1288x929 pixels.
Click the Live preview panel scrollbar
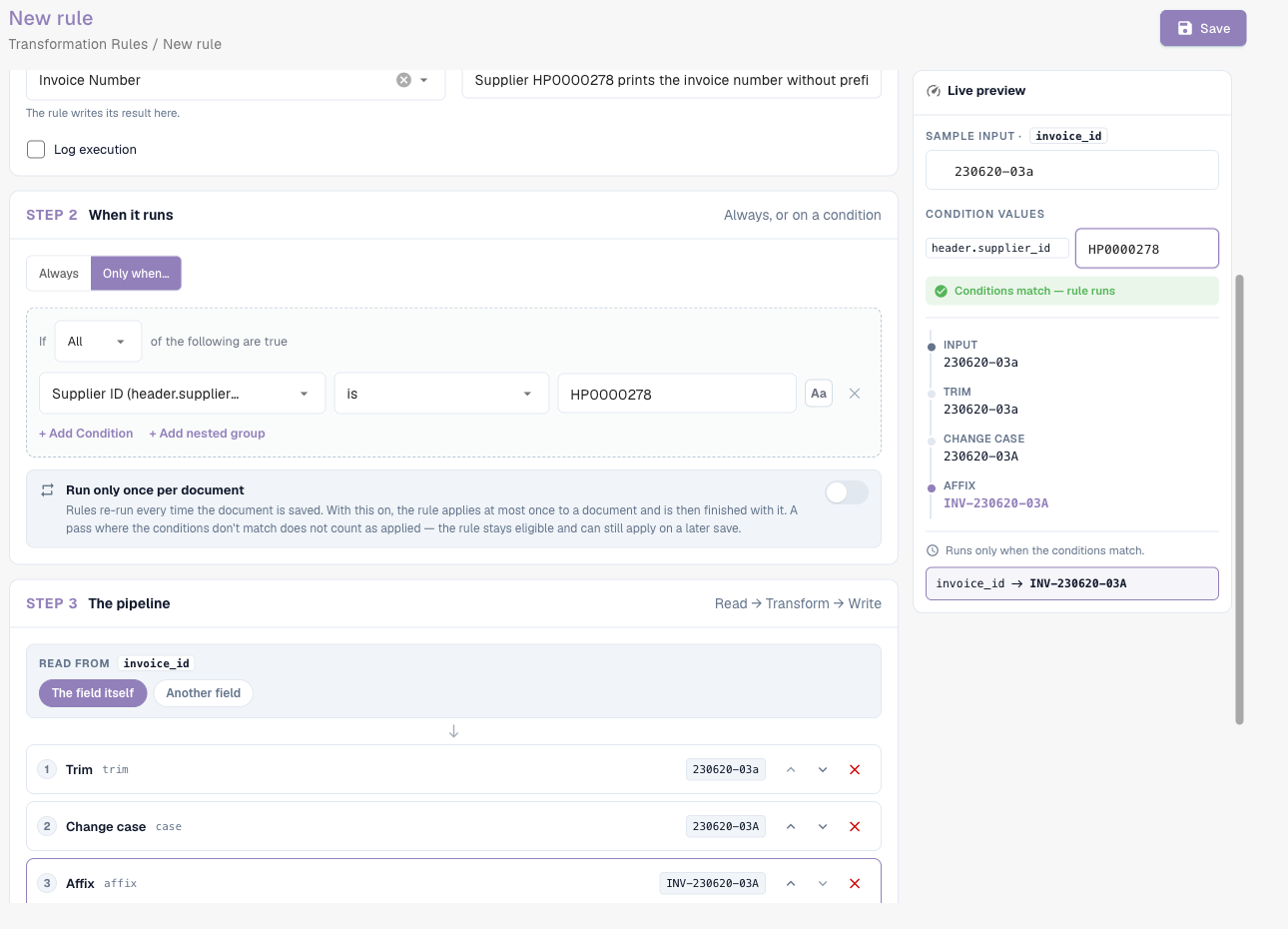point(1240,499)
